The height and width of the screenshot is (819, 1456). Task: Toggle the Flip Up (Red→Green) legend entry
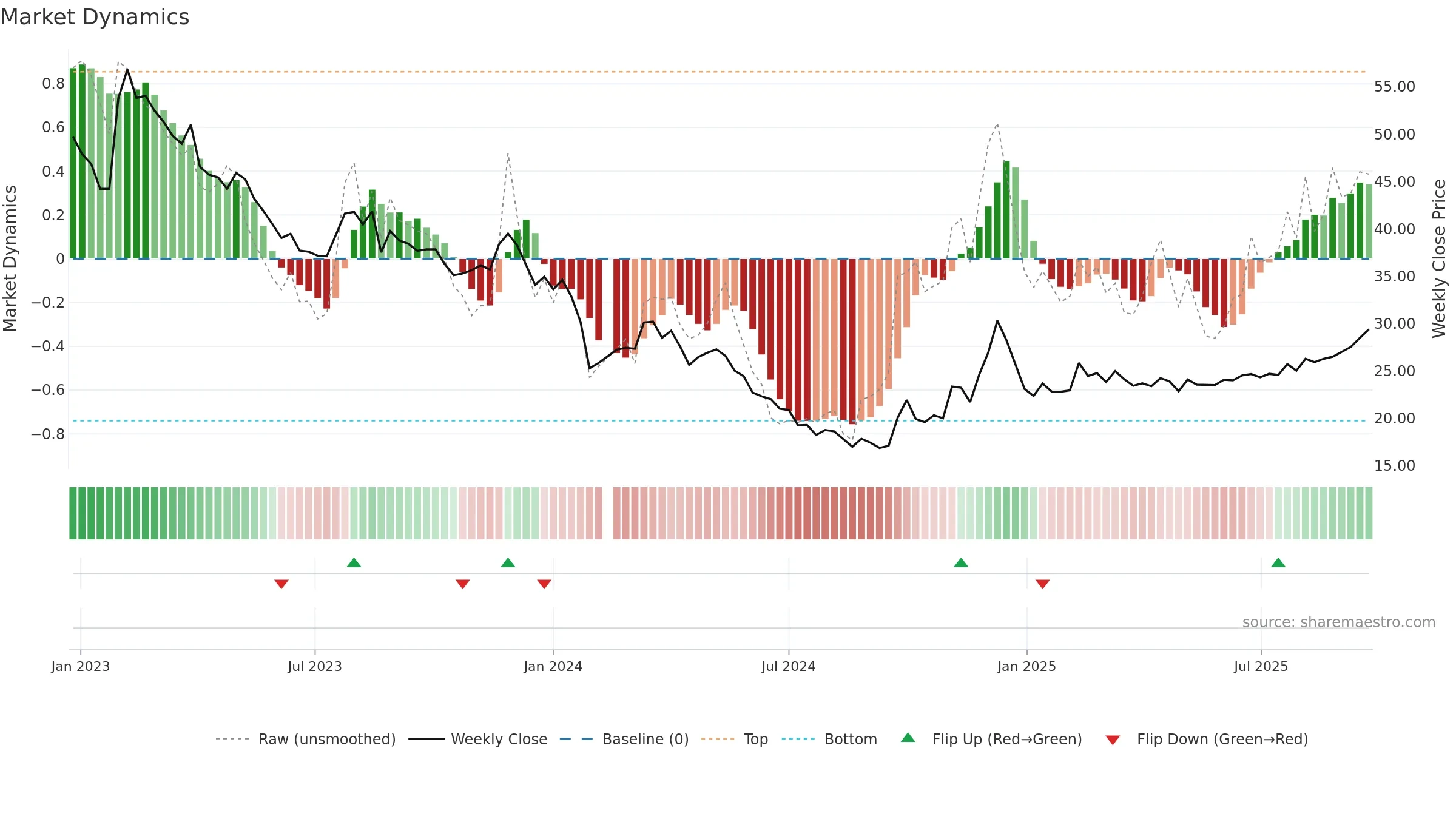(991, 739)
